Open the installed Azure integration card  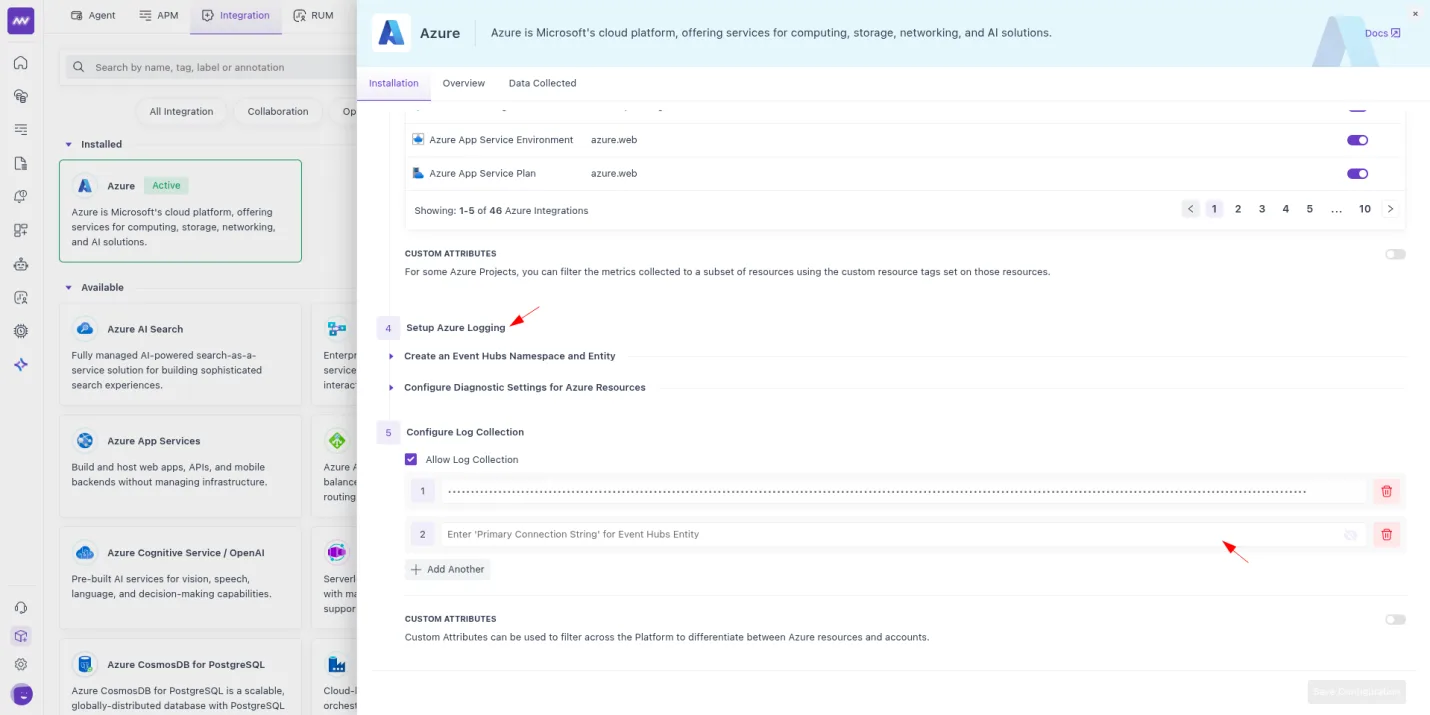click(x=180, y=211)
